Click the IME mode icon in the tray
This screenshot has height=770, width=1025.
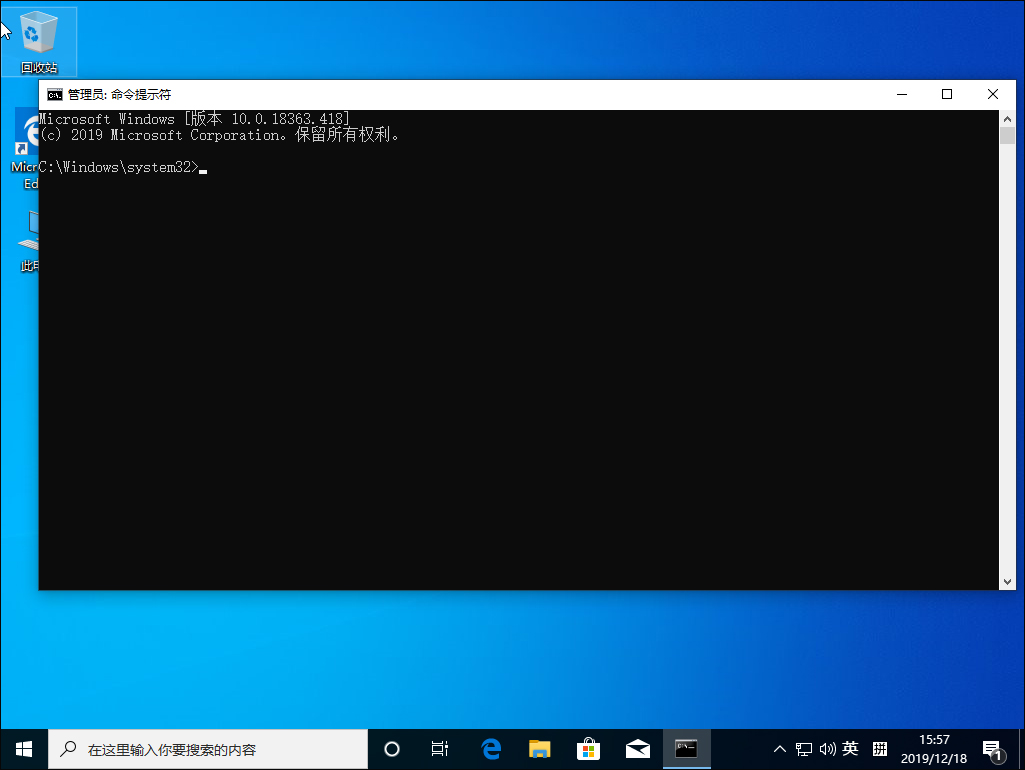click(x=878, y=748)
